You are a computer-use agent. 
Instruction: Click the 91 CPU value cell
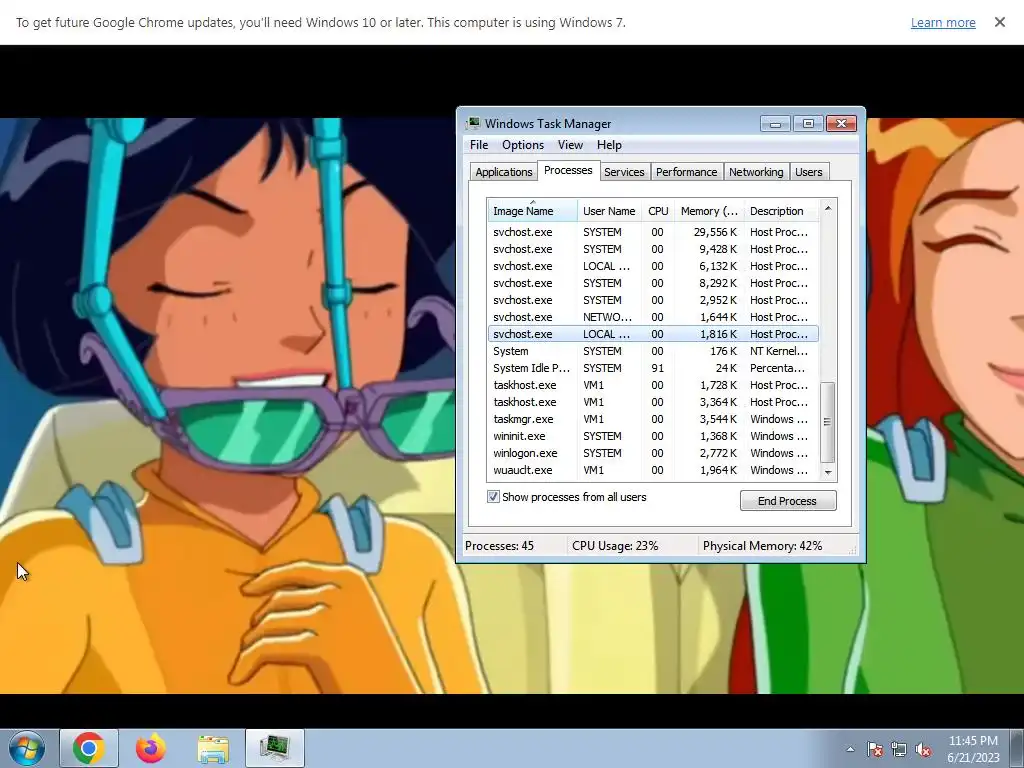(x=658, y=368)
